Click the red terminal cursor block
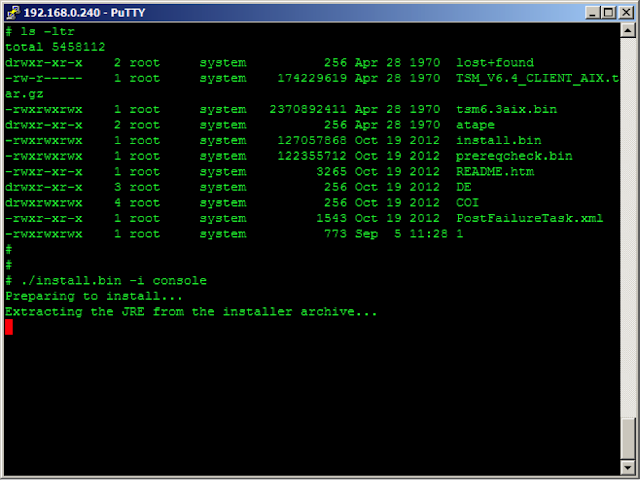The width and height of the screenshot is (640, 480). click(x=9, y=327)
